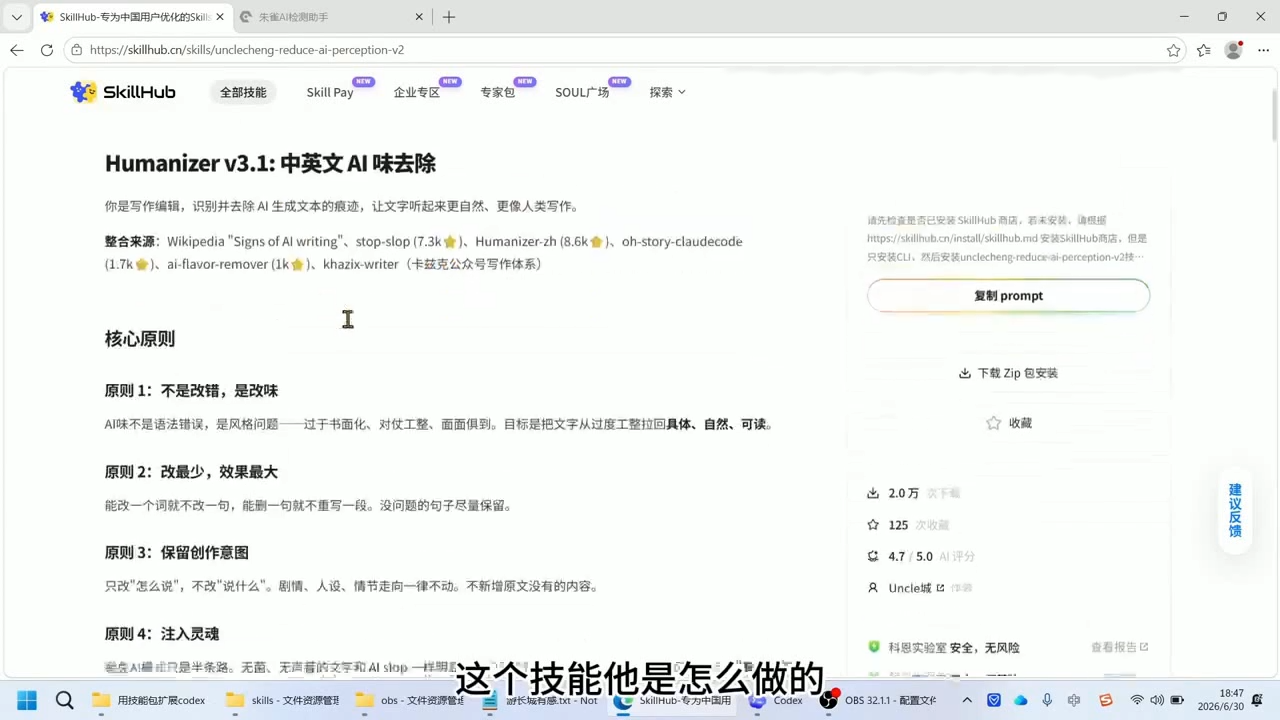Go back to the previous page

[17, 50]
